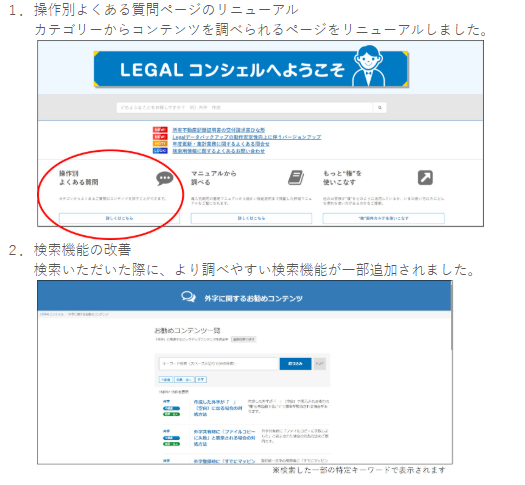This screenshot has width=525, height=485.
Task: Click the 操作別よくある質問 heading
Action: 79,178
